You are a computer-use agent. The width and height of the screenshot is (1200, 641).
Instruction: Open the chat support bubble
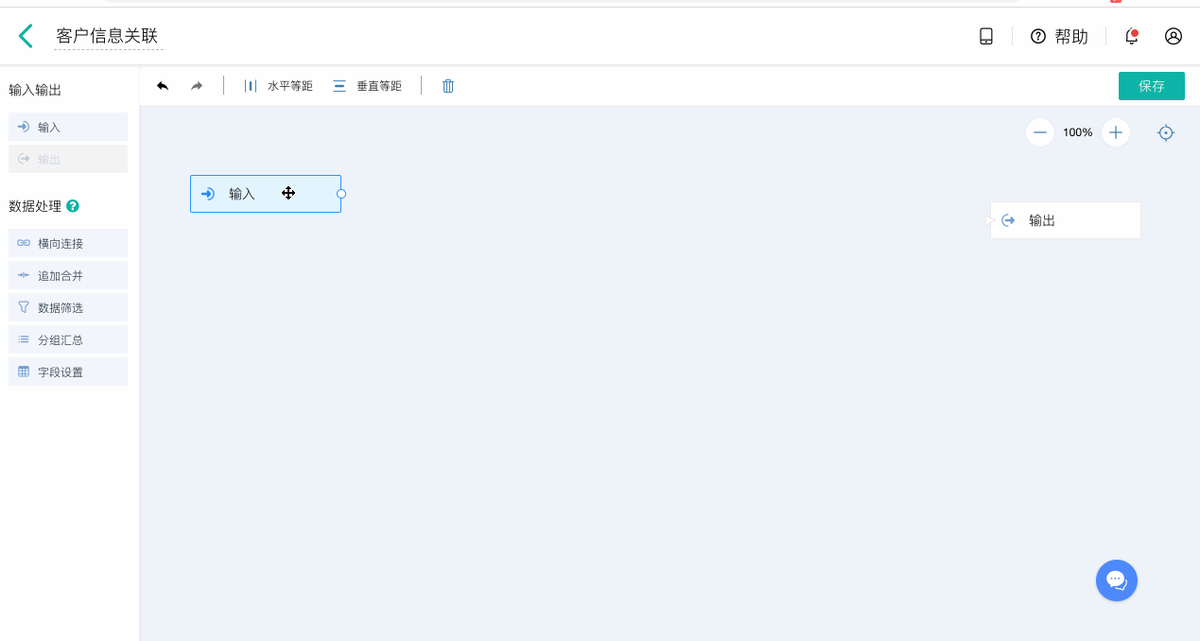pos(1117,580)
